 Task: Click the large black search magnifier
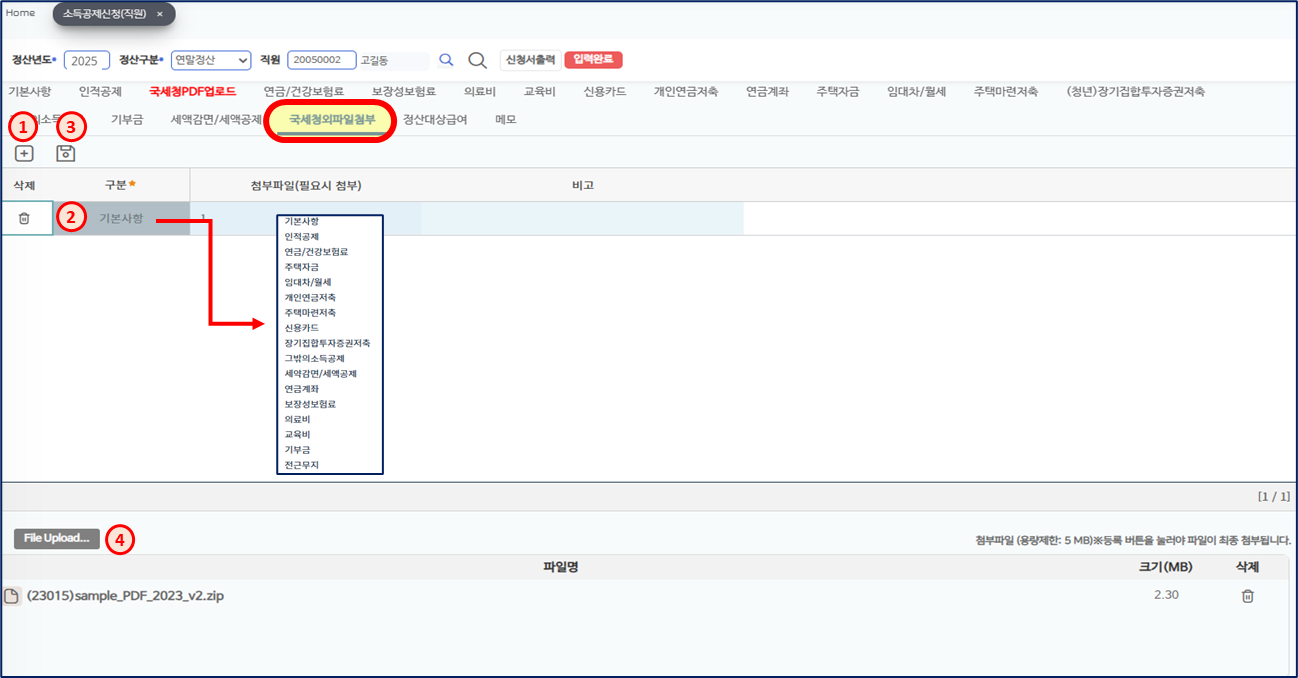pos(478,60)
